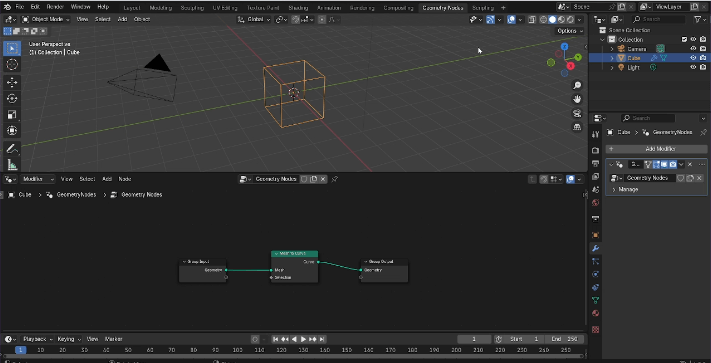Screen dimensions: 711x363
Task: Click the Start frame field
Action: coord(524,339)
